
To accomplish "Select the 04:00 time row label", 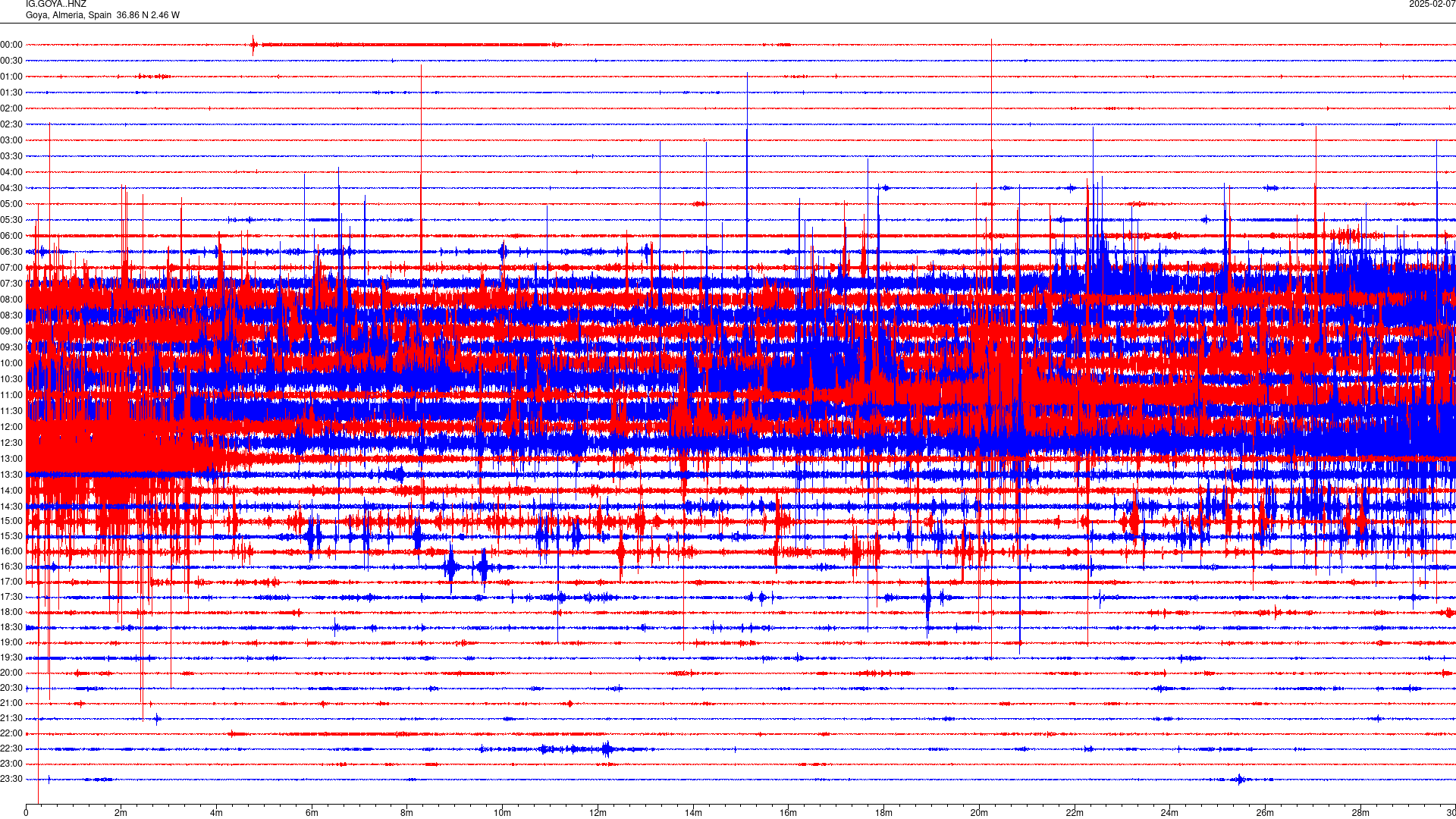I will point(11,172).
